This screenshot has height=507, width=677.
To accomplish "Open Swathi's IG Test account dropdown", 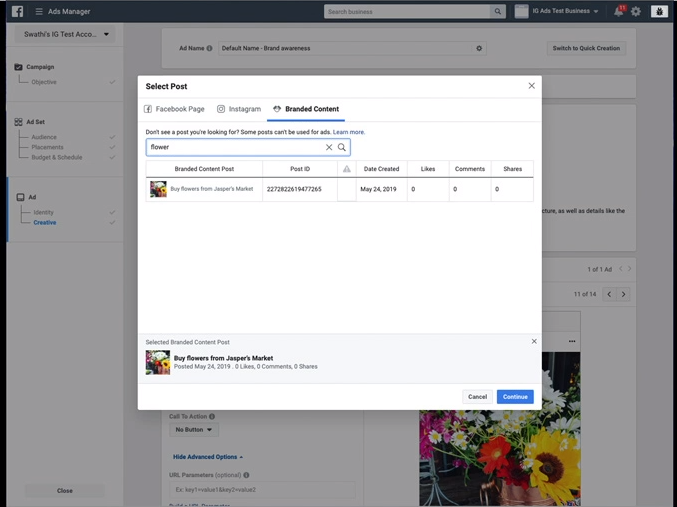I will click(65, 34).
